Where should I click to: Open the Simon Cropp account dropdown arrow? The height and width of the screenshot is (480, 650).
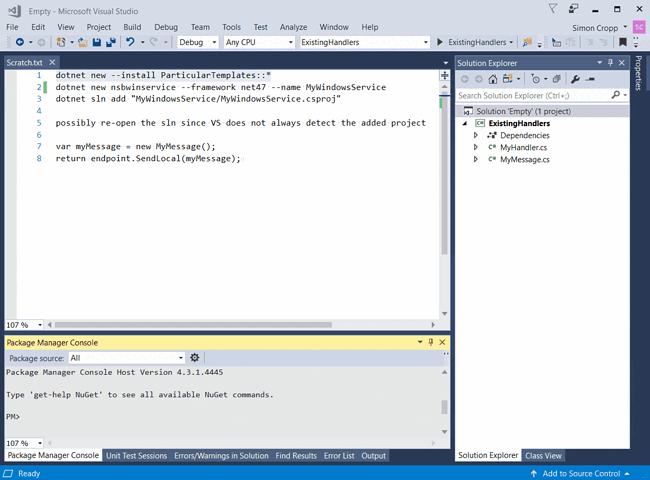pyautogui.click(x=625, y=27)
